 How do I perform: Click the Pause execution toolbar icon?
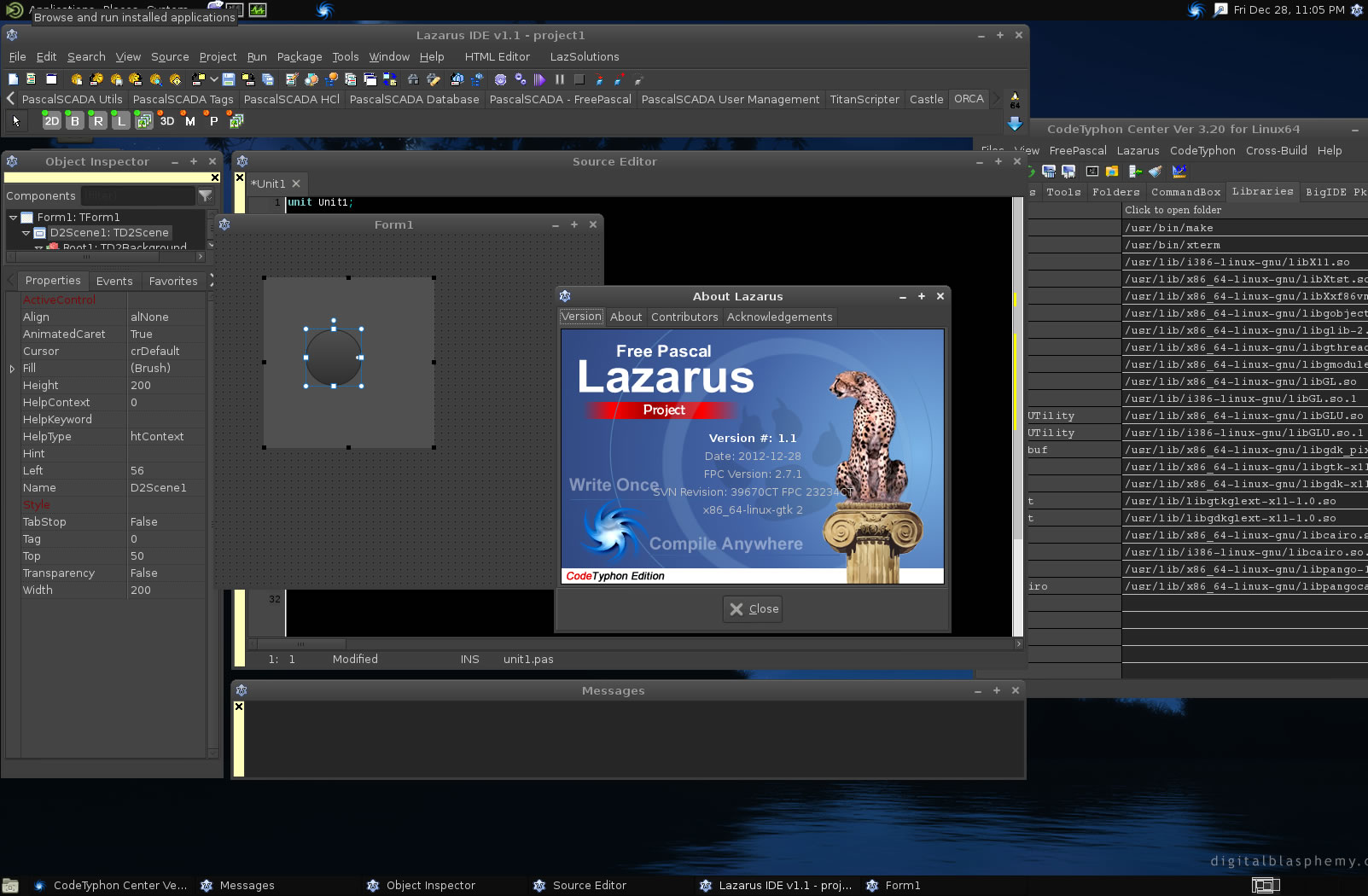pyautogui.click(x=560, y=79)
